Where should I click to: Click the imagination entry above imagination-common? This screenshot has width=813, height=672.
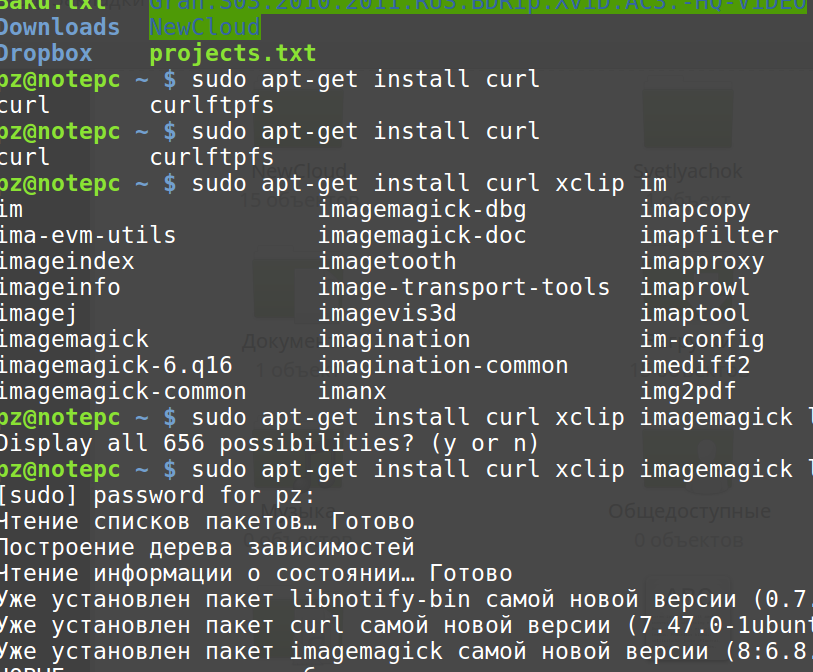(x=394, y=340)
